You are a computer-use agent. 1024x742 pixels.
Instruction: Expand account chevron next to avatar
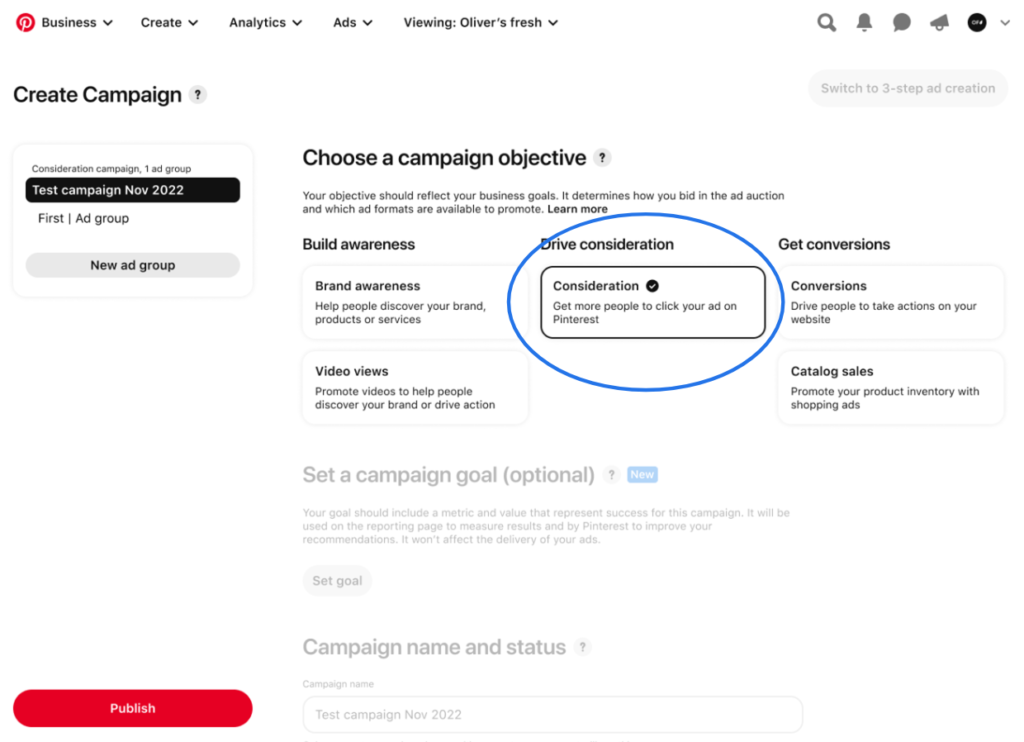click(x=1003, y=23)
